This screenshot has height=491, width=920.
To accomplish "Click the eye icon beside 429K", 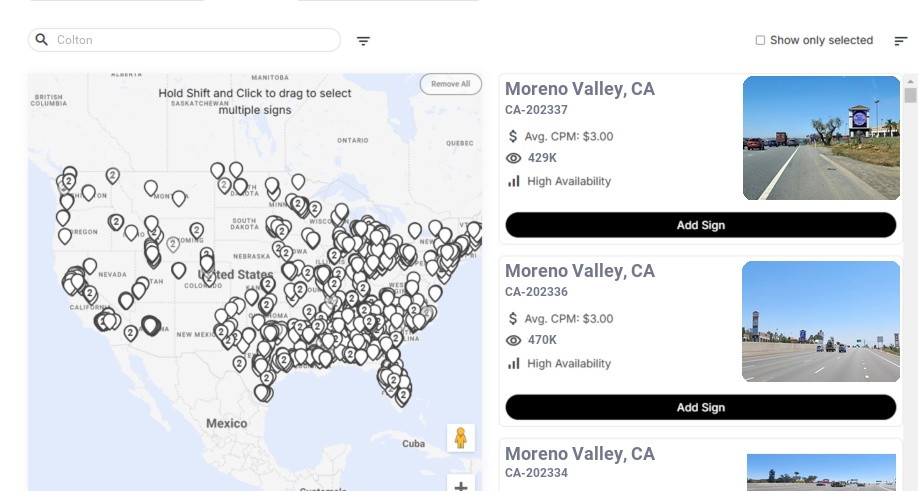I will 514,158.
